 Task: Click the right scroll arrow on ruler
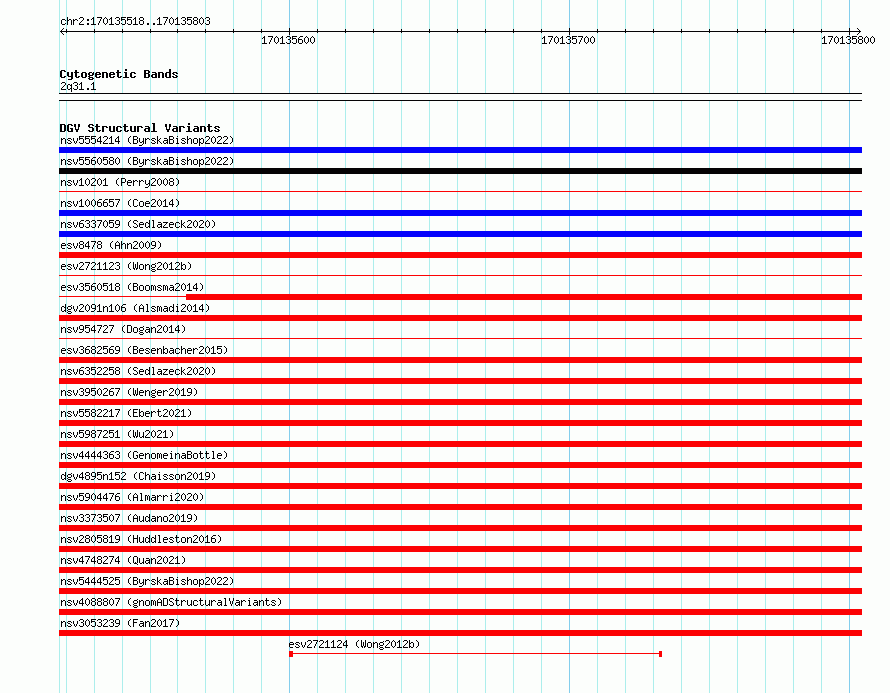click(858, 32)
